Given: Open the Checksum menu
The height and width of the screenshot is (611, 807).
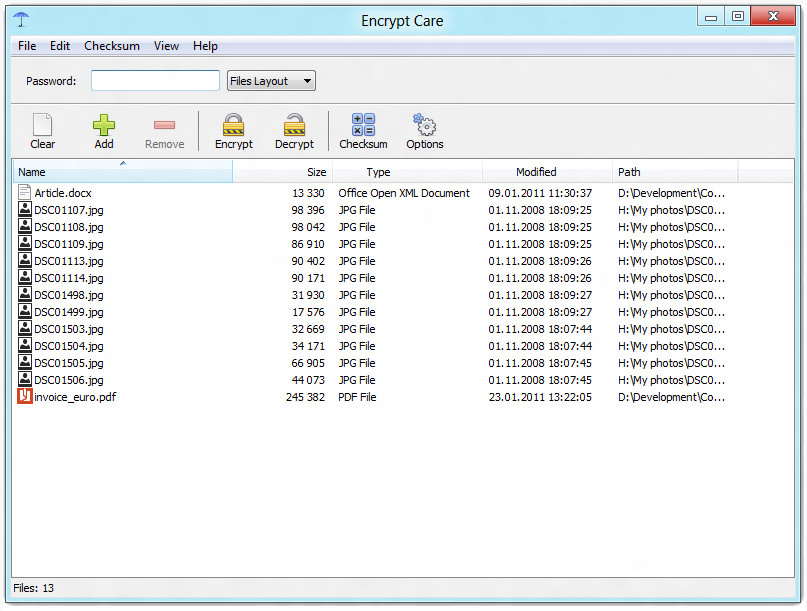Looking at the screenshot, I should [x=112, y=46].
